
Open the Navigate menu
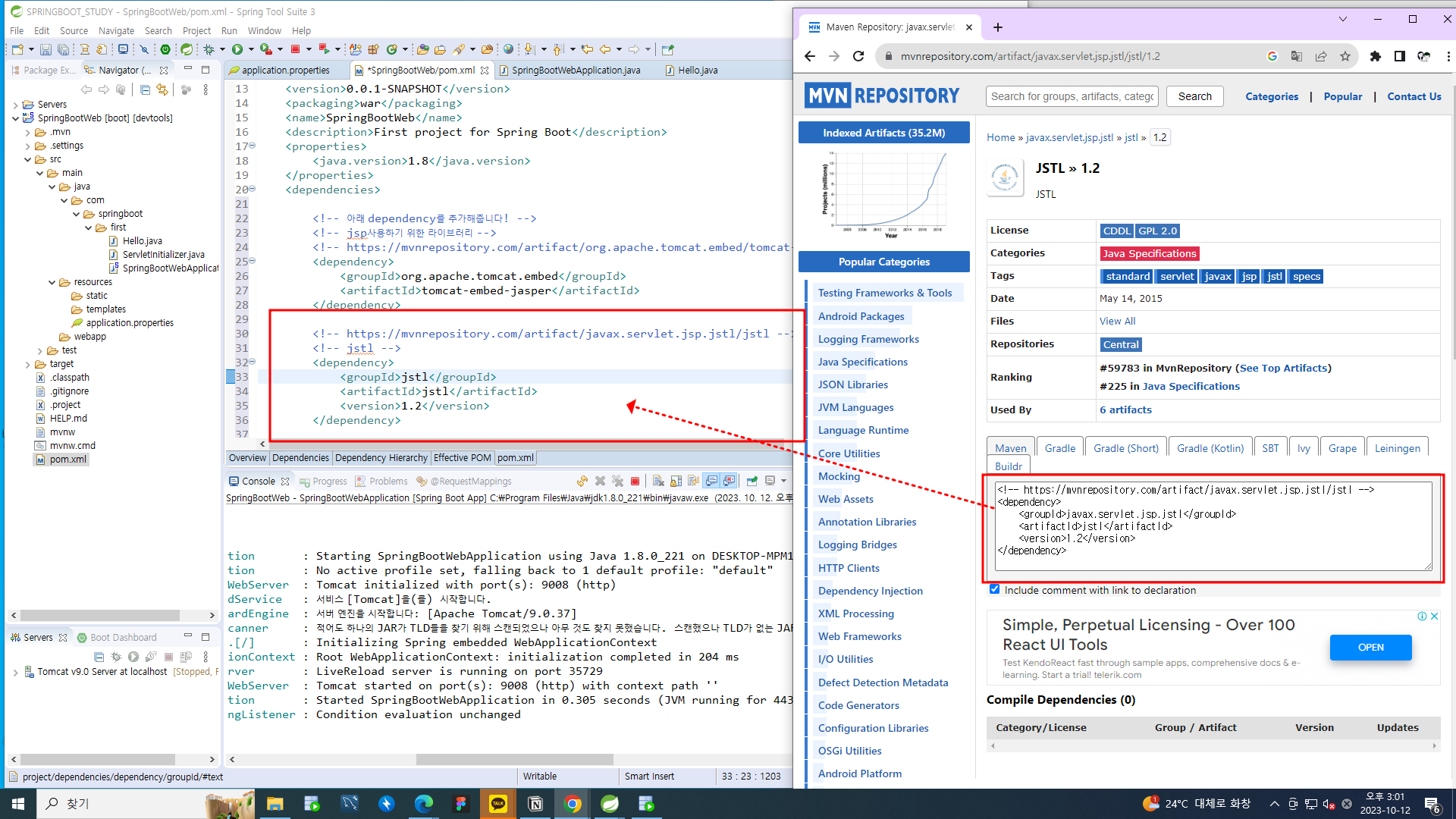[x=116, y=30]
